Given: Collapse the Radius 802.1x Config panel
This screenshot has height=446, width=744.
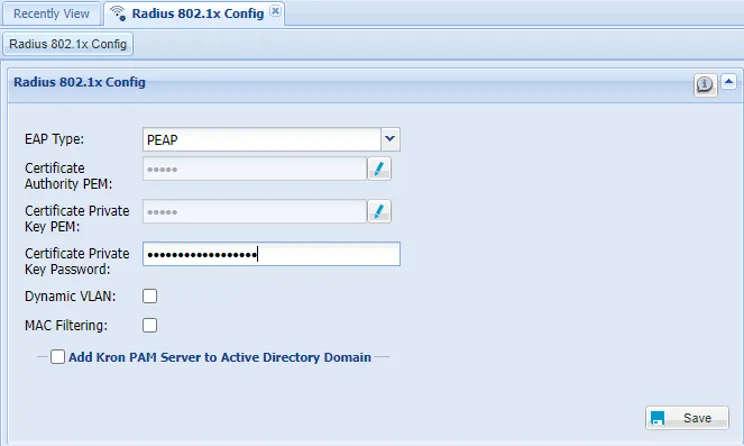Looking at the screenshot, I should click(x=729, y=82).
